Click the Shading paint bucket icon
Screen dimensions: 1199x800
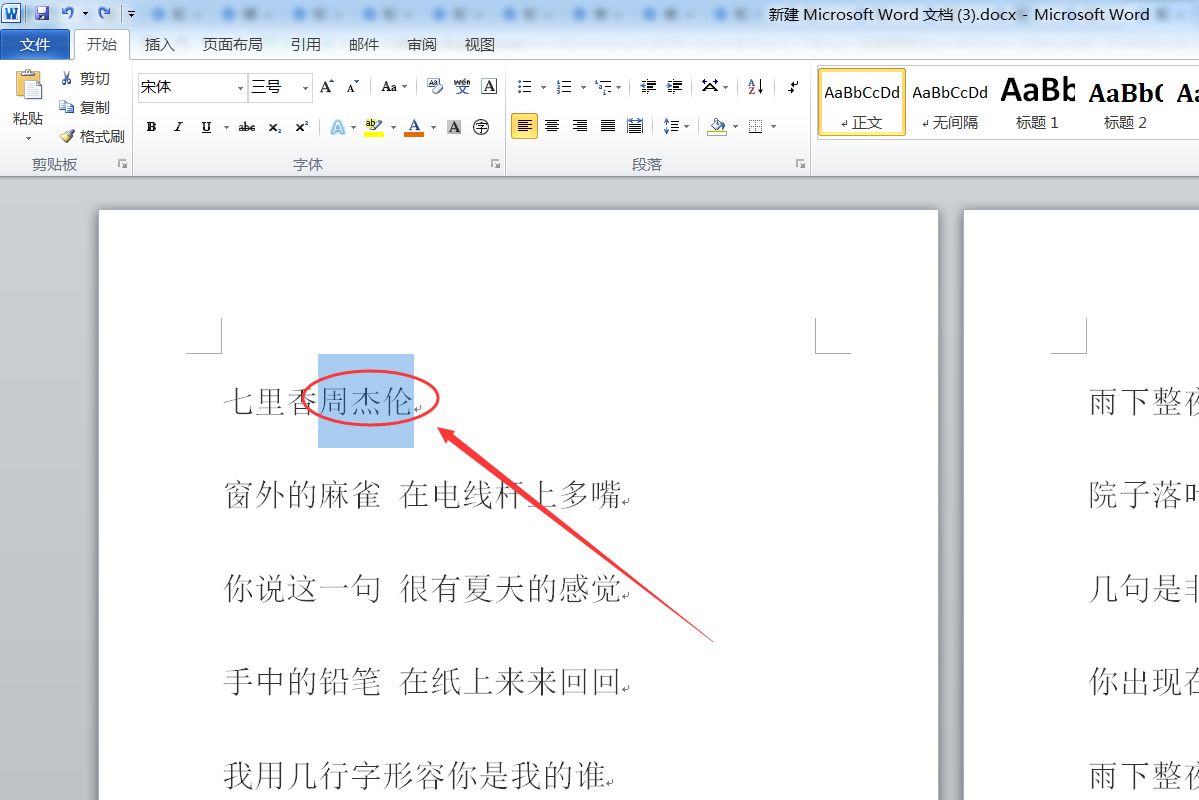(x=716, y=125)
